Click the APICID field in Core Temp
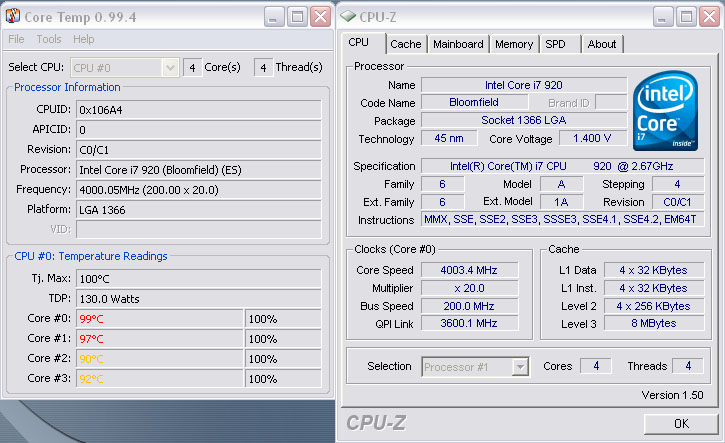 click(198, 129)
